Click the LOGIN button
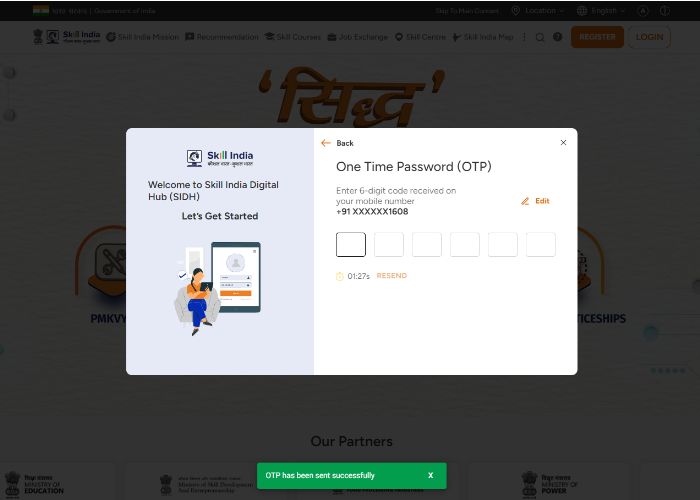Image resolution: width=700 pixels, height=500 pixels. [649, 37]
